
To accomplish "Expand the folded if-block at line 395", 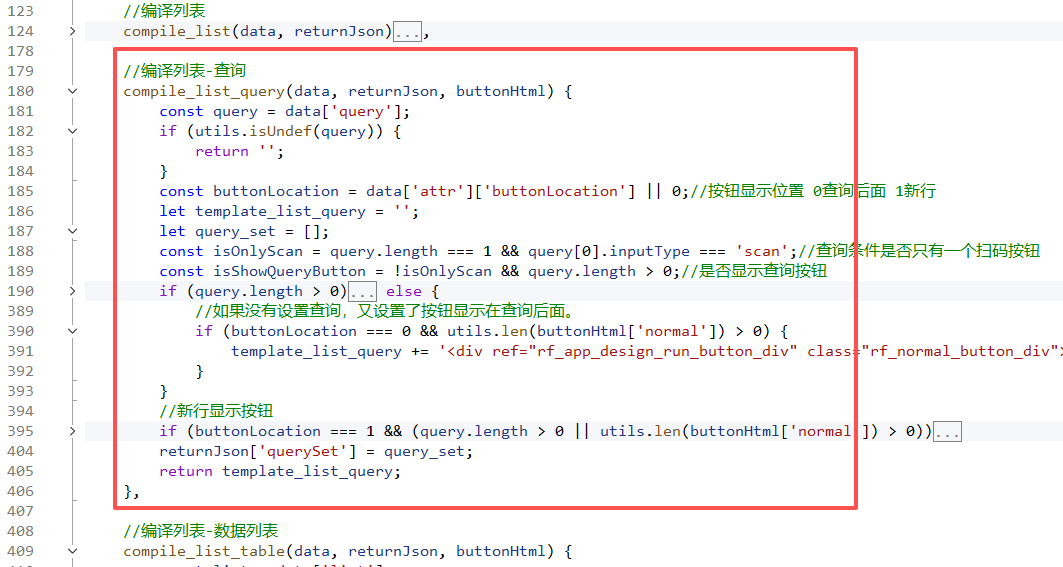I will [x=72, y=431].
